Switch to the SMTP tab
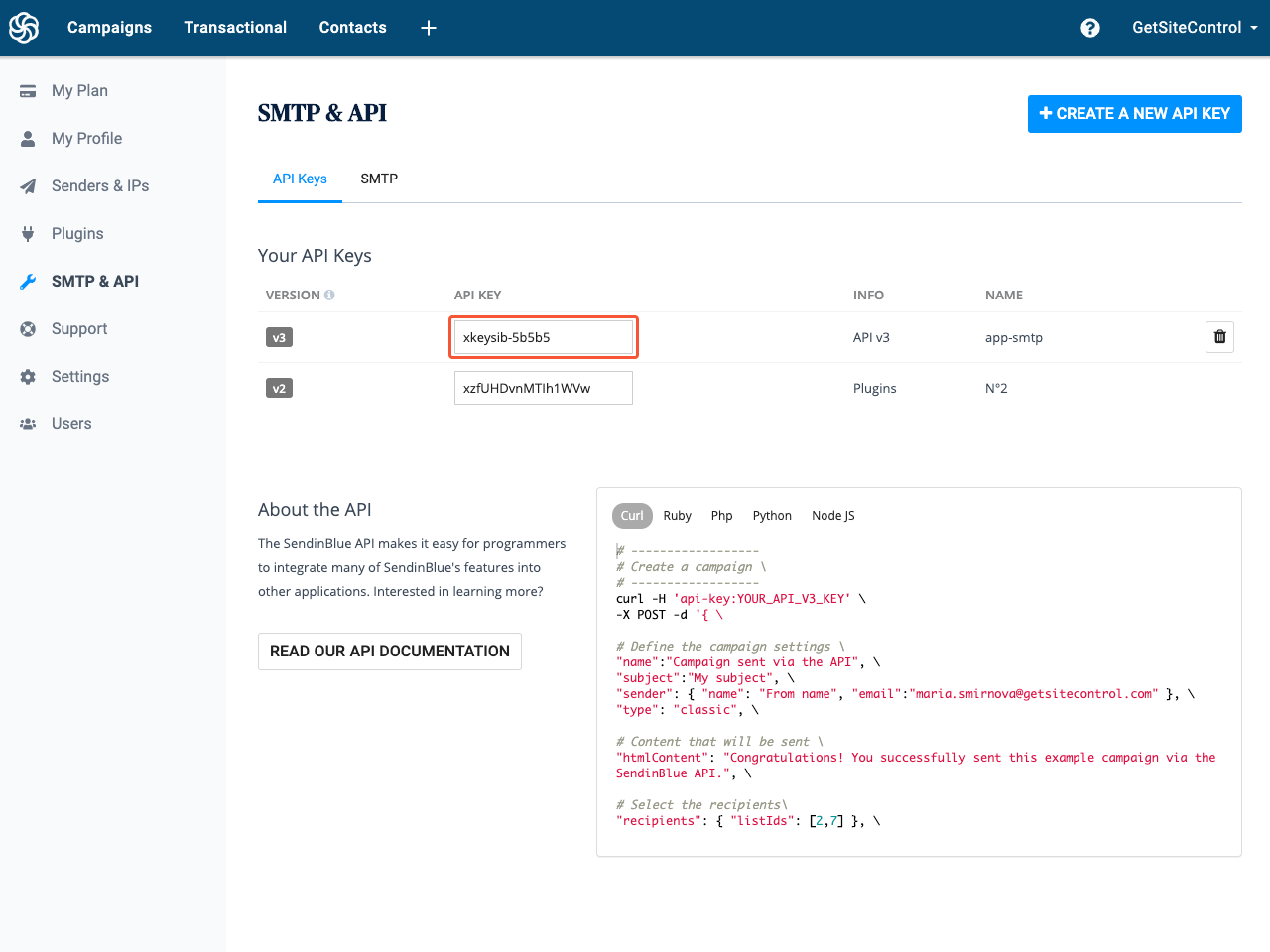The height and width of the screenshot is (952, 1270). [379, 179]
